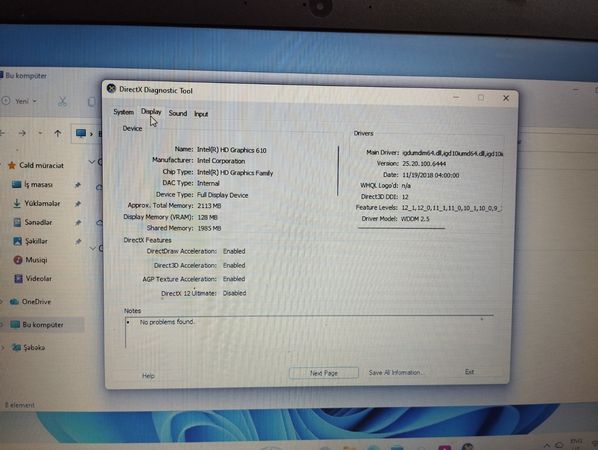
Task: Click the Intel(R) HD Graphics 610 name
Action: click(x=231, y=150)
